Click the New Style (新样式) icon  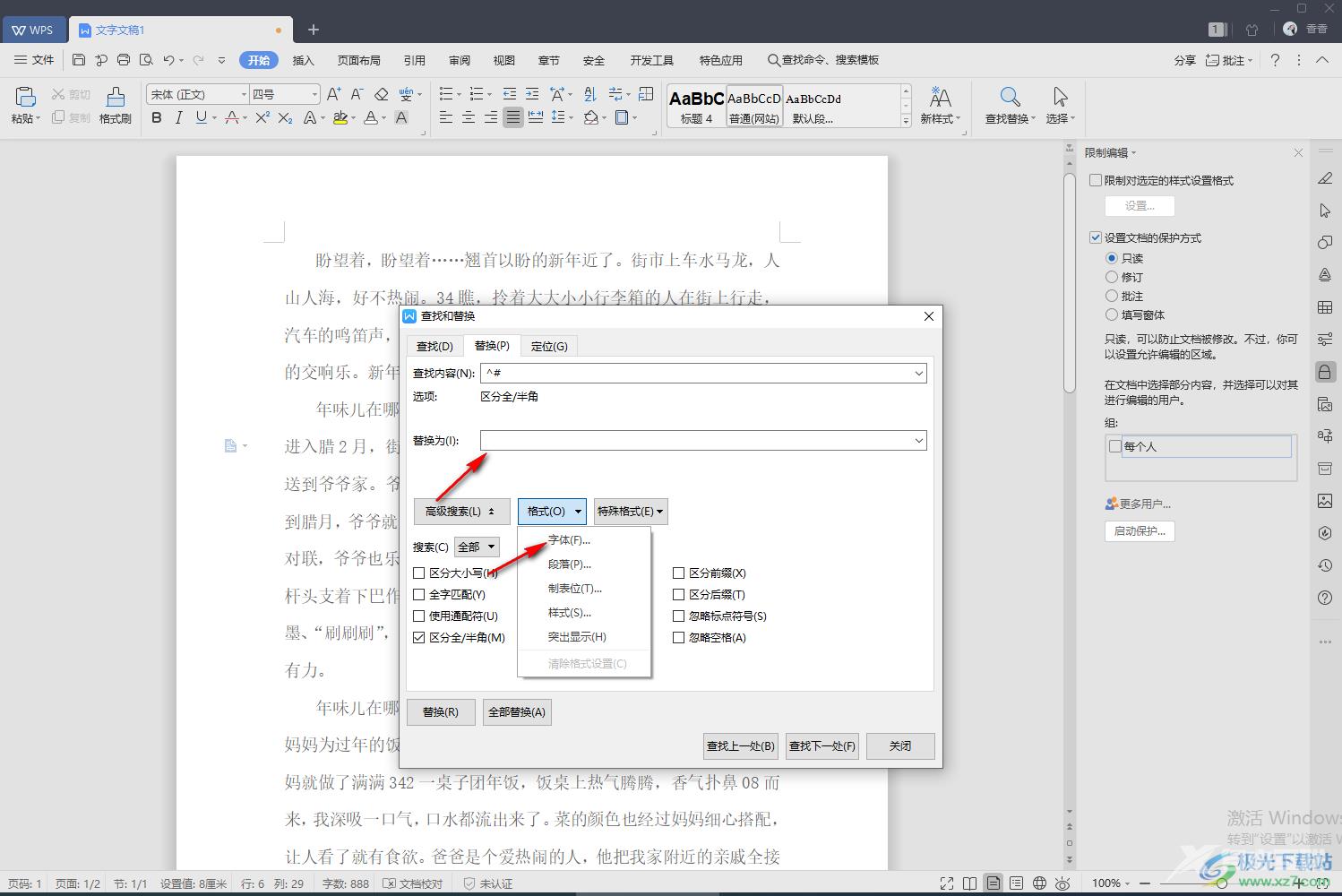tap(940, 97)
